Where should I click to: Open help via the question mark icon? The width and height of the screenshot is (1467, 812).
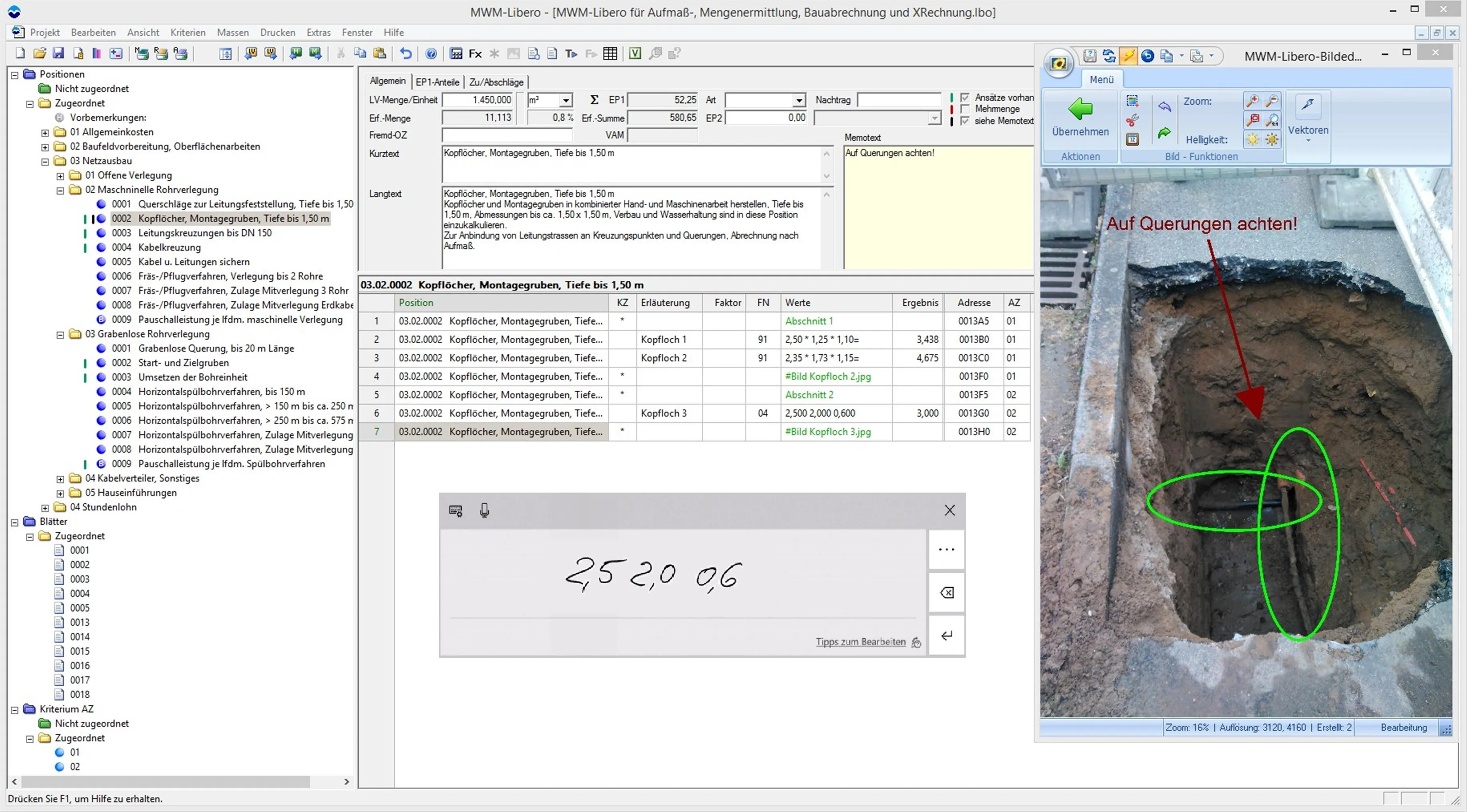pos(431,54)
